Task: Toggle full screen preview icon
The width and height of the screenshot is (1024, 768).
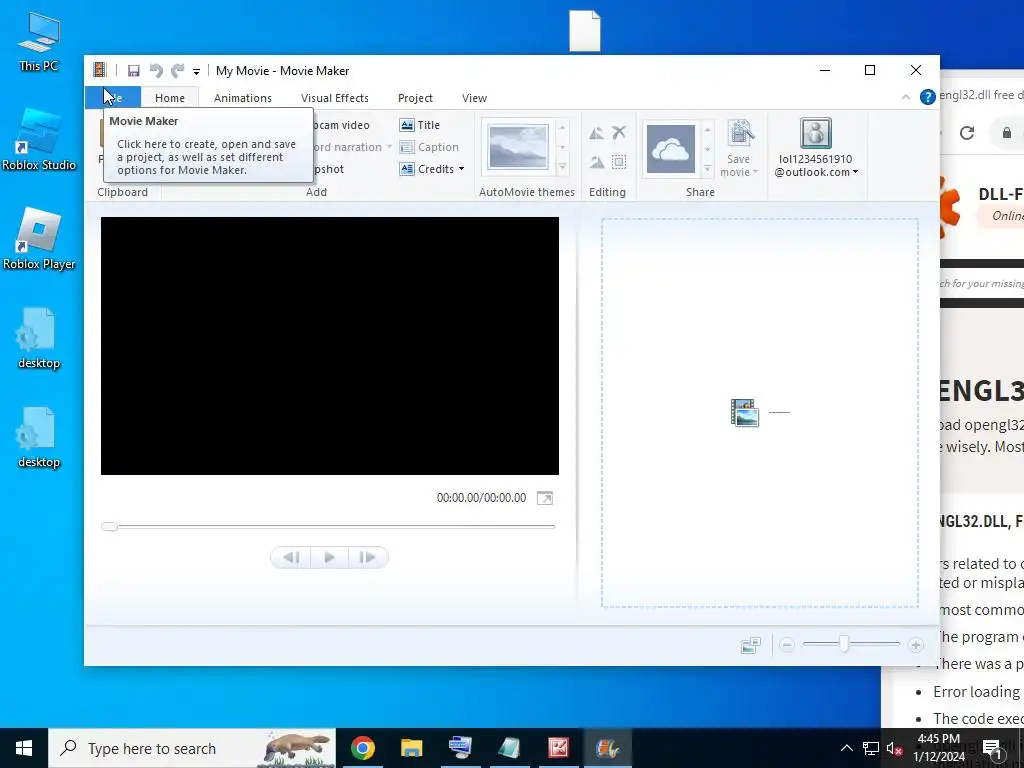Action: (x=545, y=498)
